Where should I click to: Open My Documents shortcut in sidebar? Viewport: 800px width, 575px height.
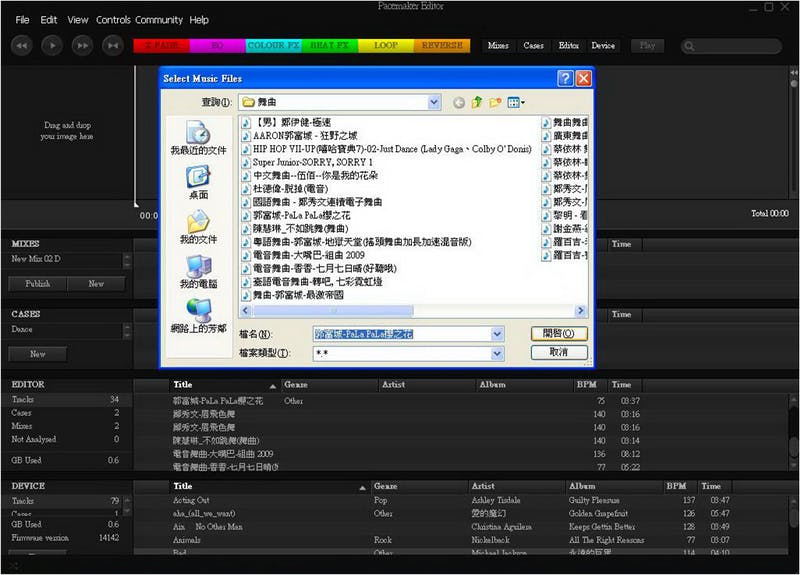coord(198,227)
